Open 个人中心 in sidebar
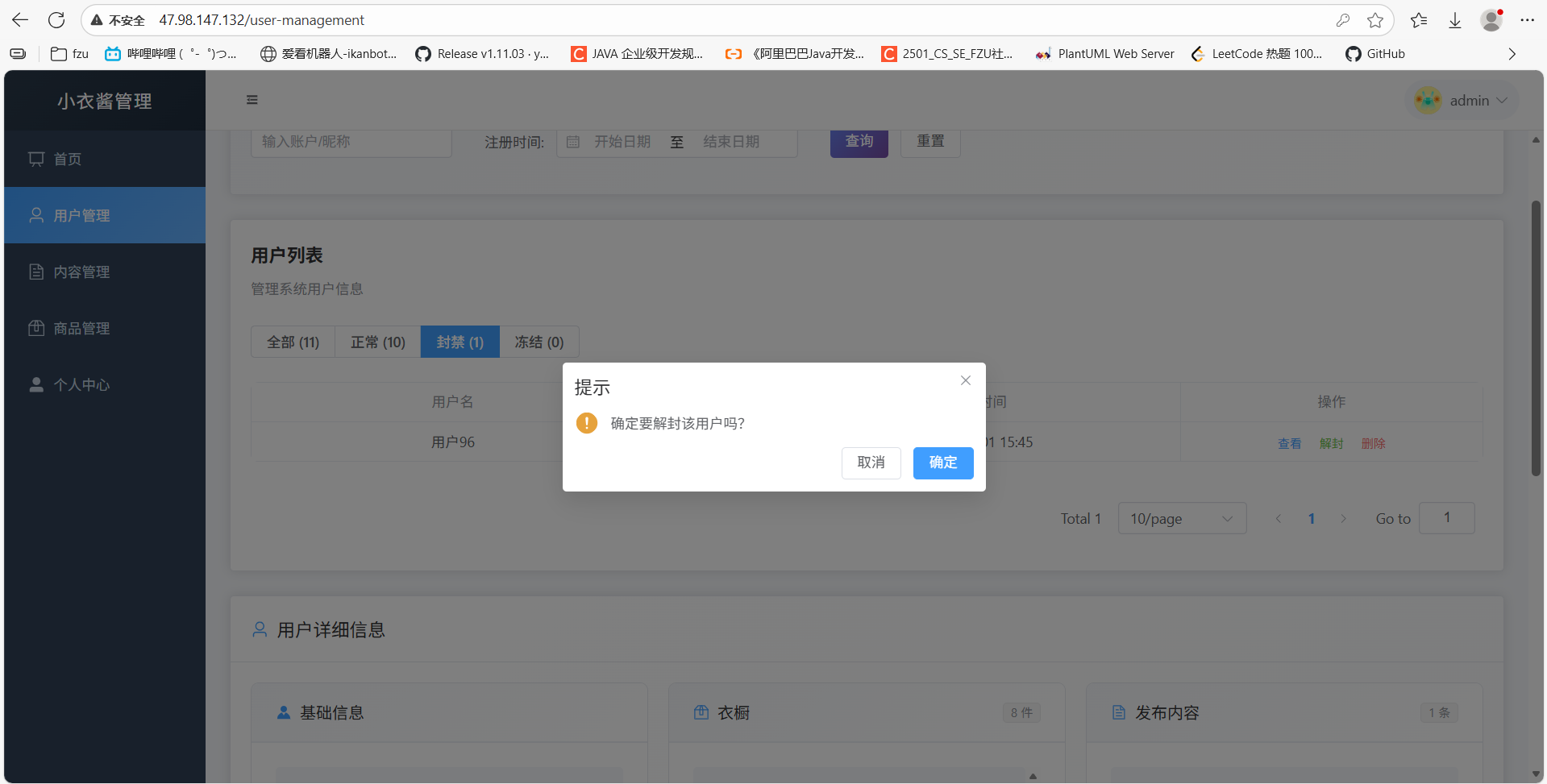This screenshot has height=784, width=1547. (105, 384)
